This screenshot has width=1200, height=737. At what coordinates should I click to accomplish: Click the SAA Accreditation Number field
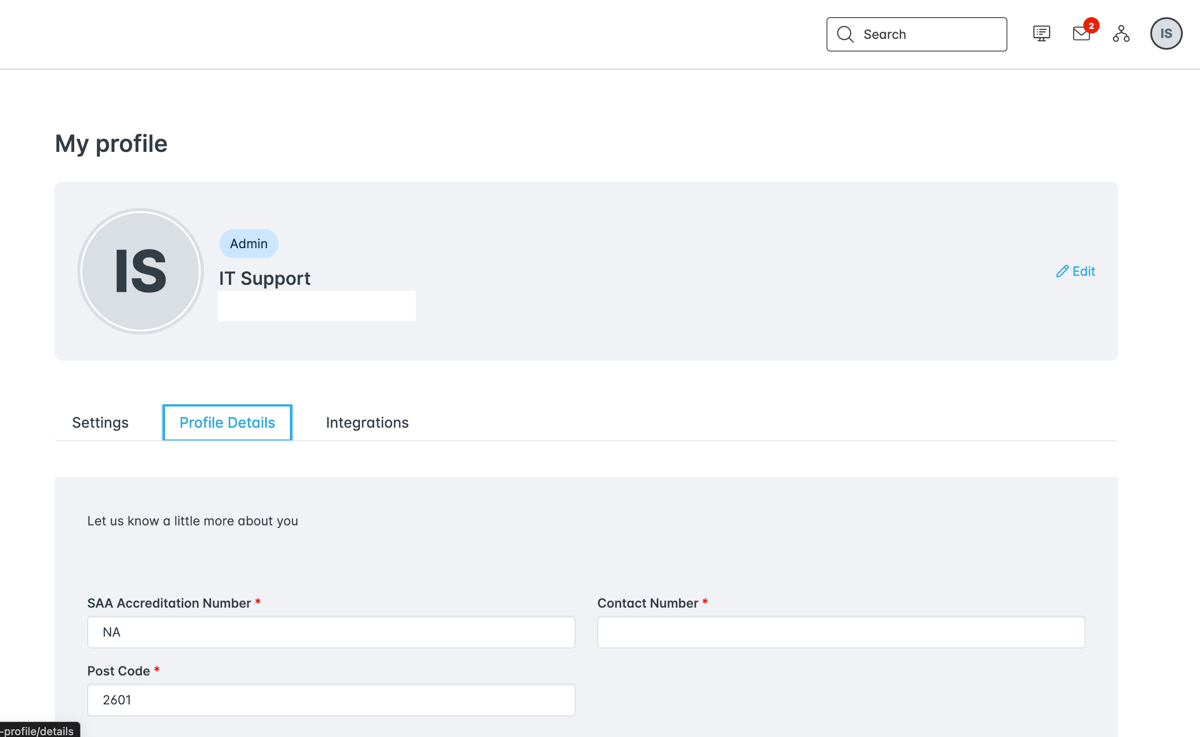[331, 632]
